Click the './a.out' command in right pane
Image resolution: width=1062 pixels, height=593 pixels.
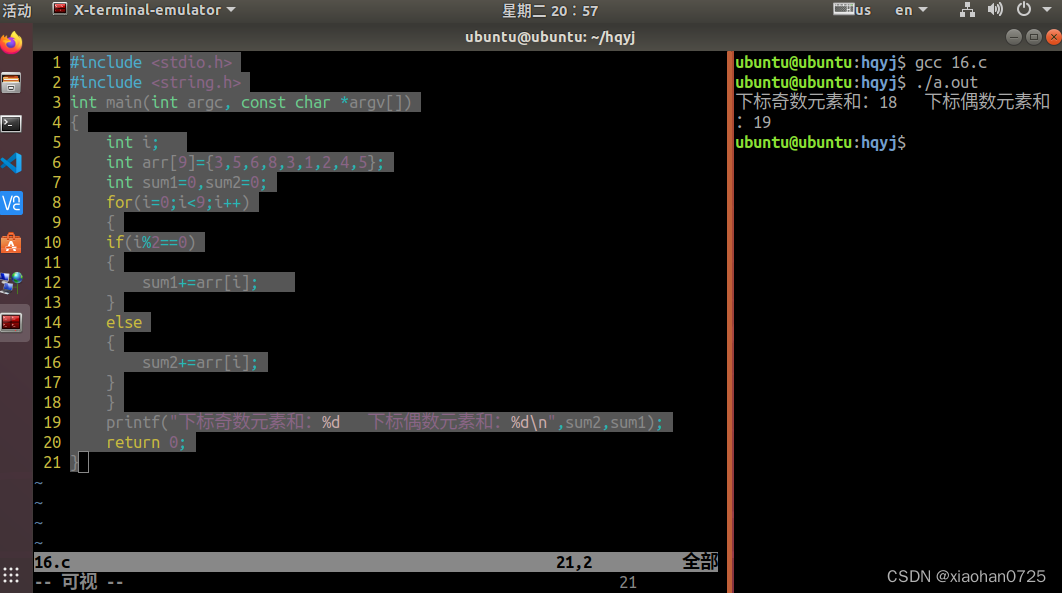point(947,83)
